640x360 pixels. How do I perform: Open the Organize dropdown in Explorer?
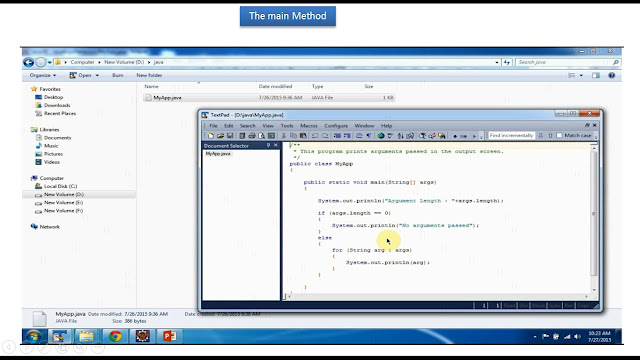(42, 75)
